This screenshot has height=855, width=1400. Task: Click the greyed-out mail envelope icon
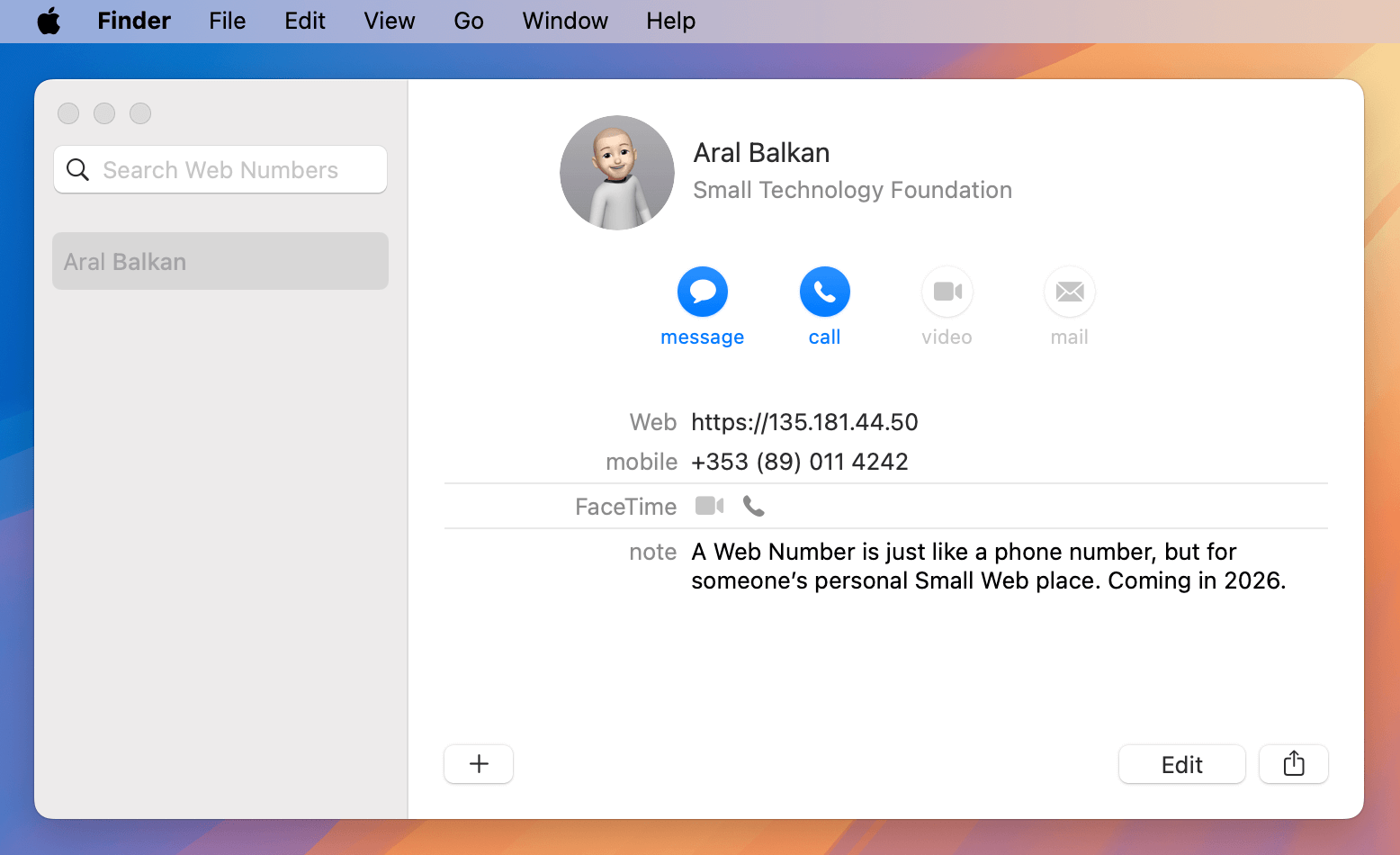[1070, 292]
